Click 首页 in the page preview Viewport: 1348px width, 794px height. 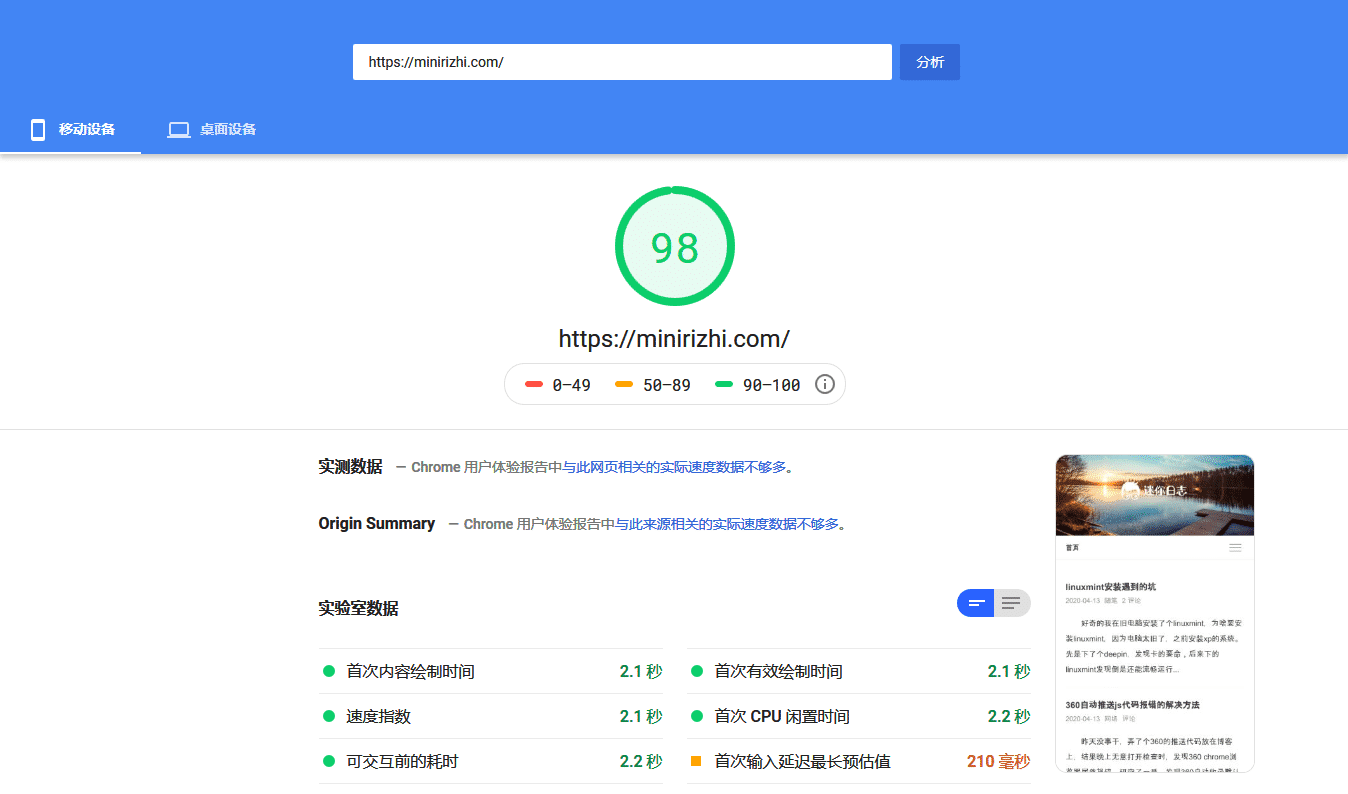pyautogui.click(x=1072, y=548)
